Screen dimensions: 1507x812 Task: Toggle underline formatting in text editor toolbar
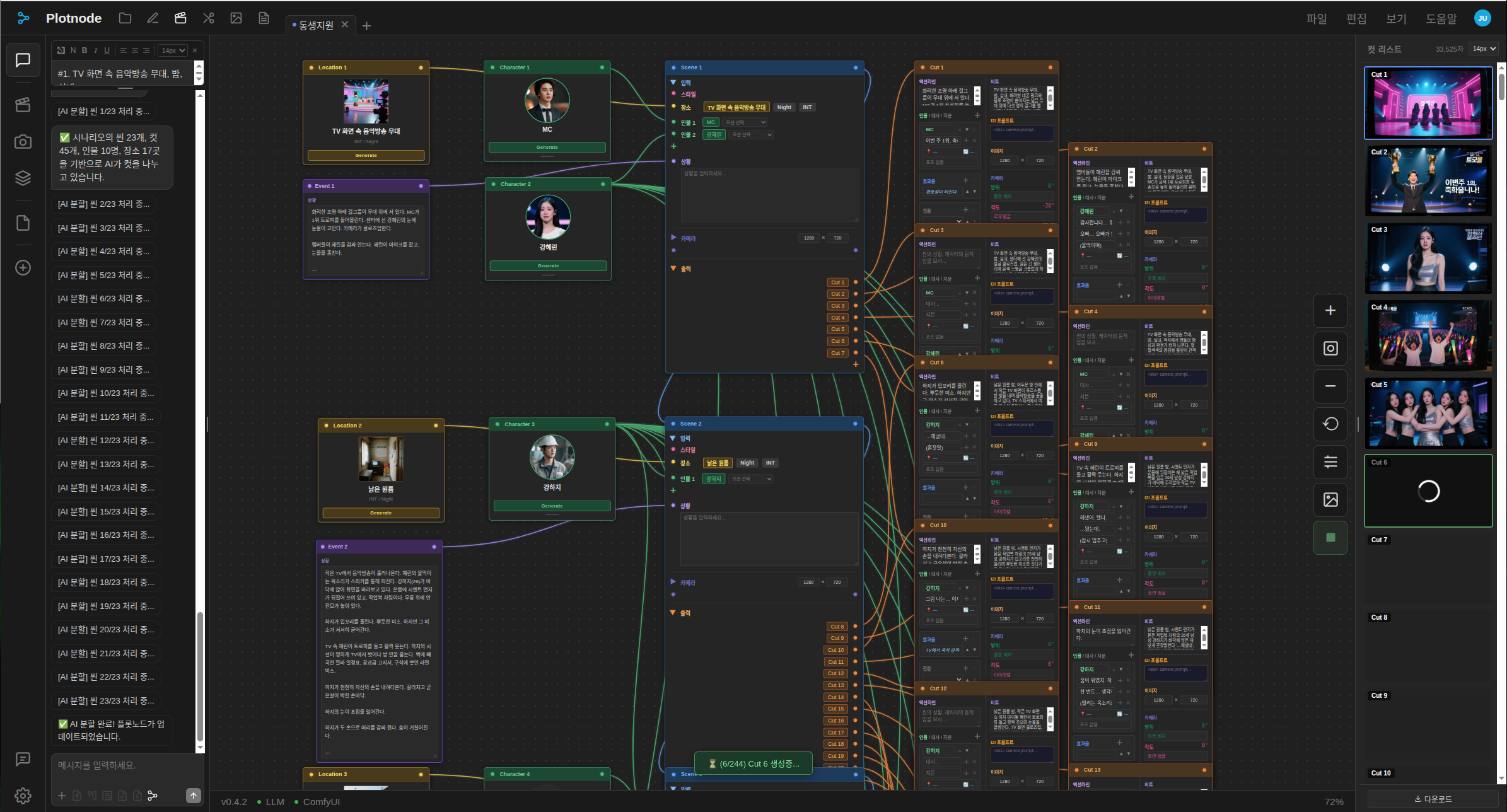(x=107, y=50)
